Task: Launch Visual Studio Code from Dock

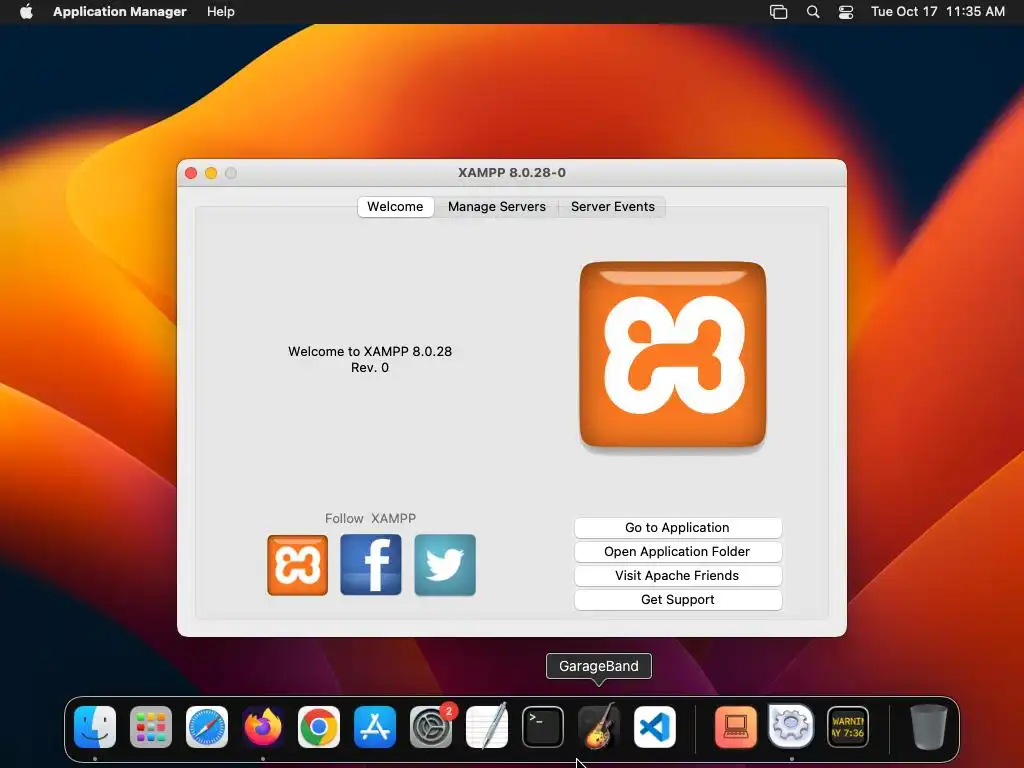Action: point(654,727)
